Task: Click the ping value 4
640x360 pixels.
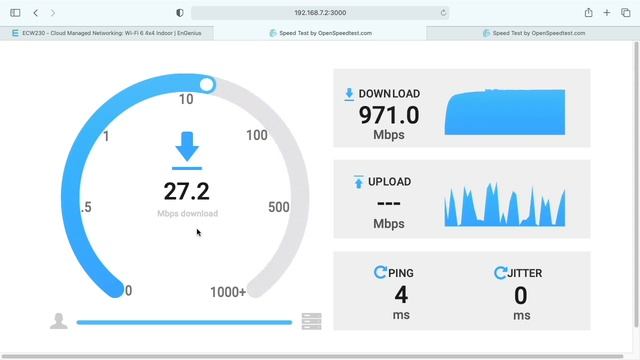Action: pos(401,295)
